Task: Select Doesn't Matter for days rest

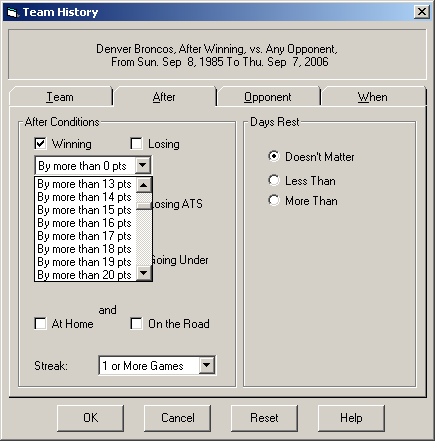Action: point(274,156)
